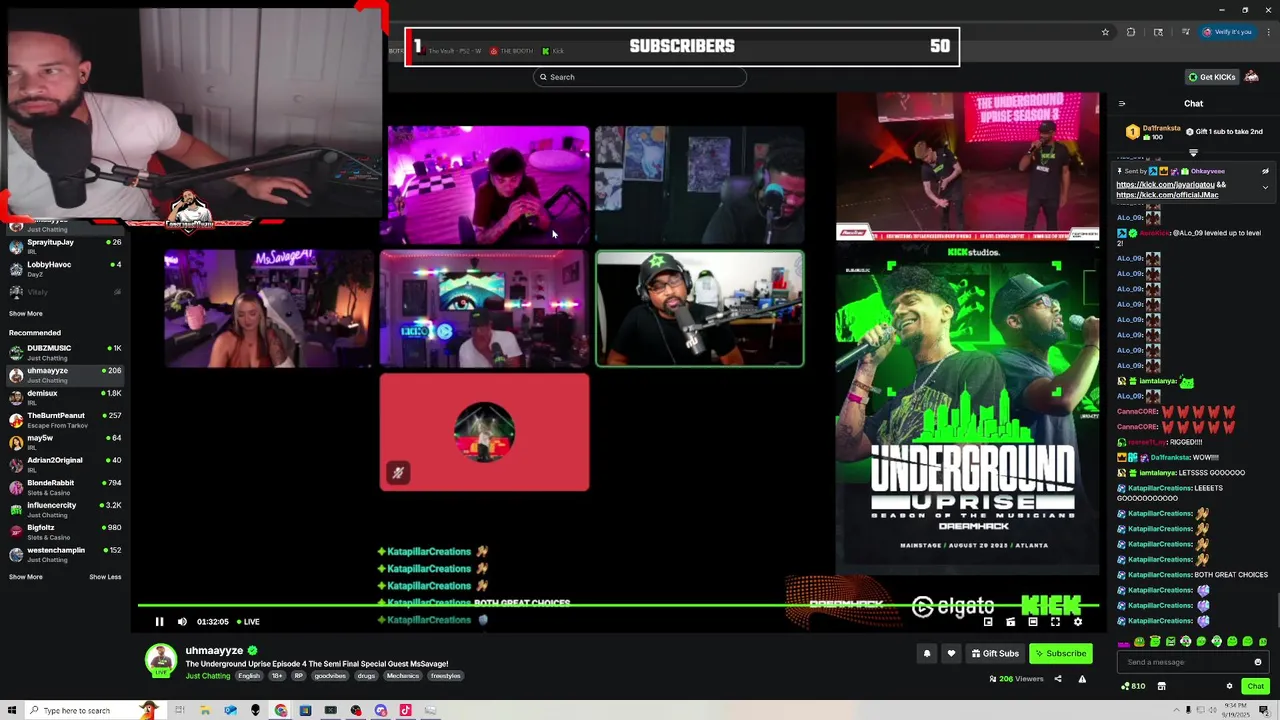Show more recommended channels
The height and width of the screenshot is (720, 1280).
pyautogui.click(x=26, y=577)
